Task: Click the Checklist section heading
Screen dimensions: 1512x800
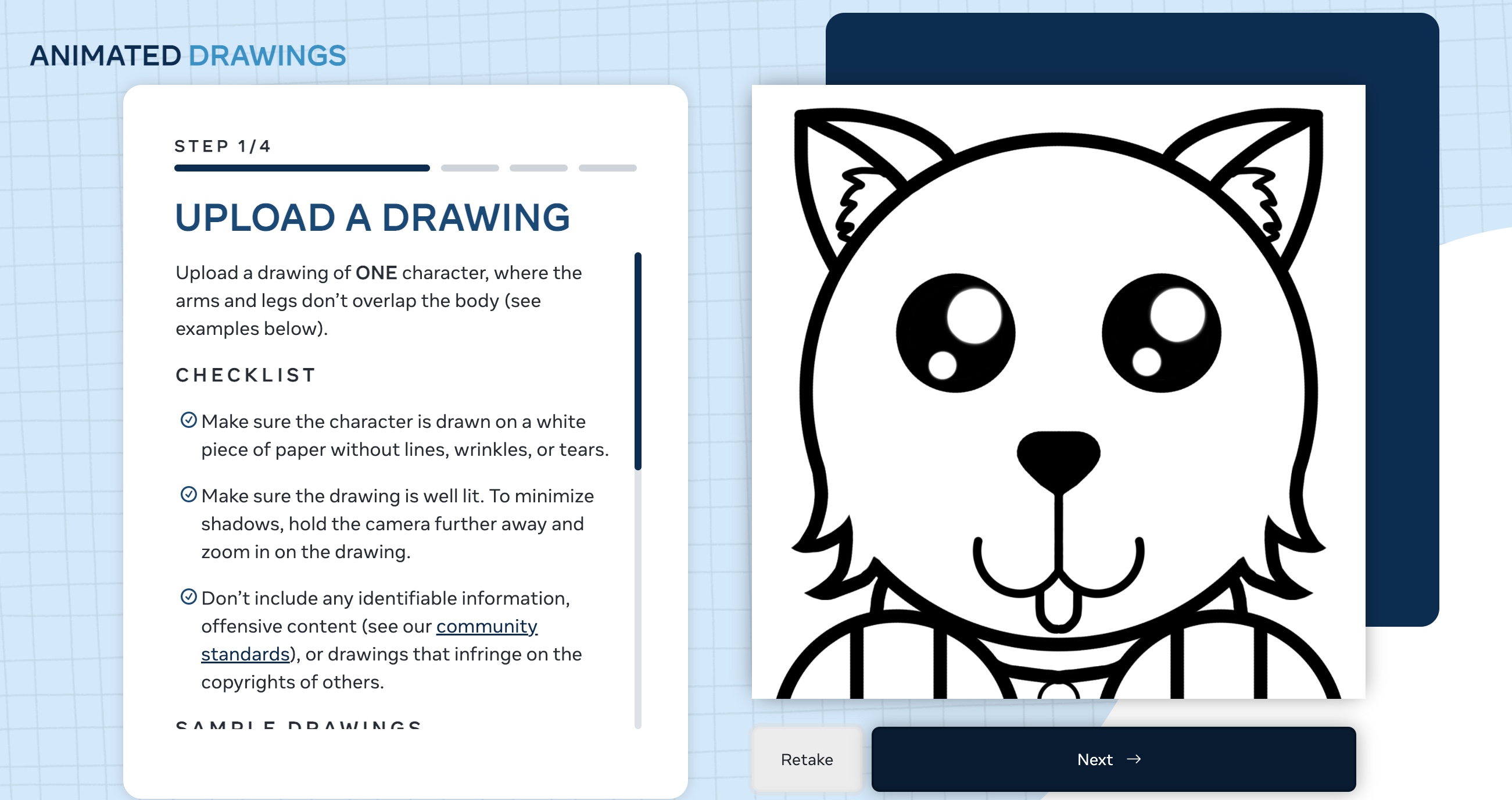Action: tap(246, 375)
